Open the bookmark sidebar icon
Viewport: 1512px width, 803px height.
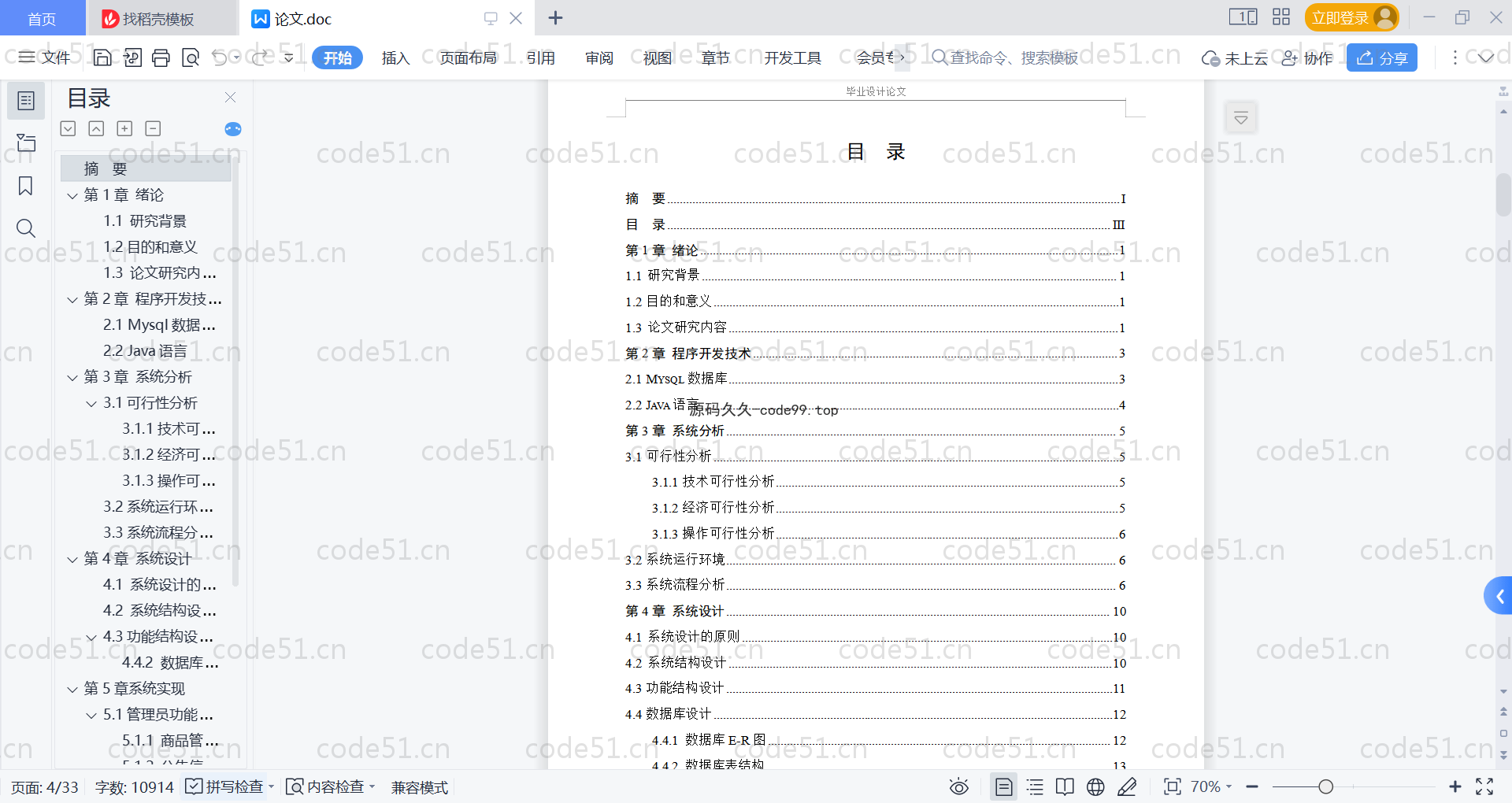[x=26, y=186]
